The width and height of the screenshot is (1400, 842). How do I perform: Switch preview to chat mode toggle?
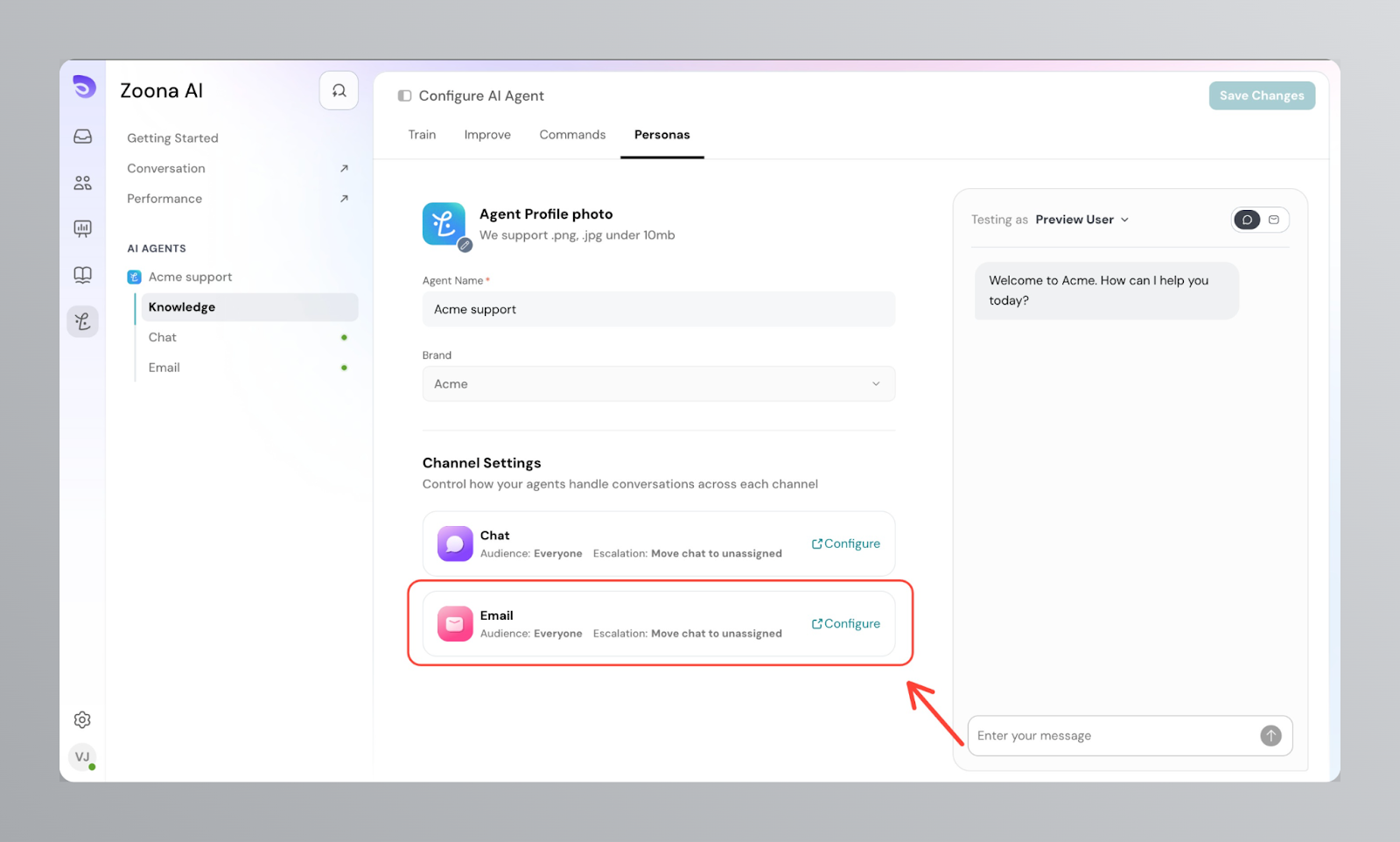(1247, 220)
